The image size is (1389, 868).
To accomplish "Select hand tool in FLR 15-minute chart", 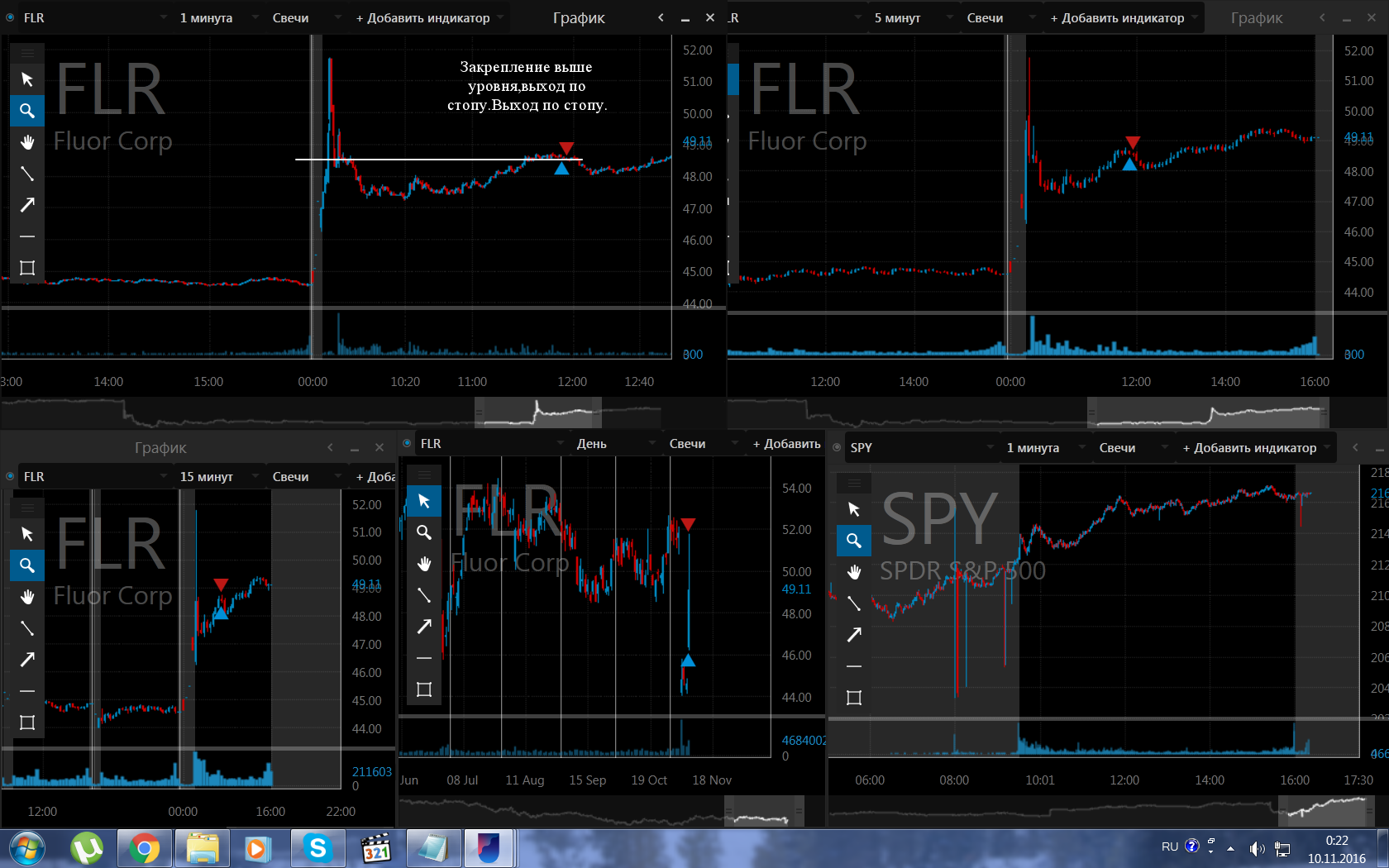I will point(27,597).
